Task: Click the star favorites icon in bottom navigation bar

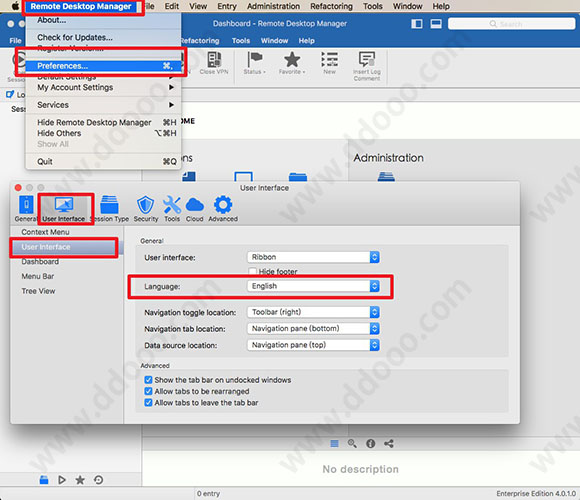Action: pos(80,480)
